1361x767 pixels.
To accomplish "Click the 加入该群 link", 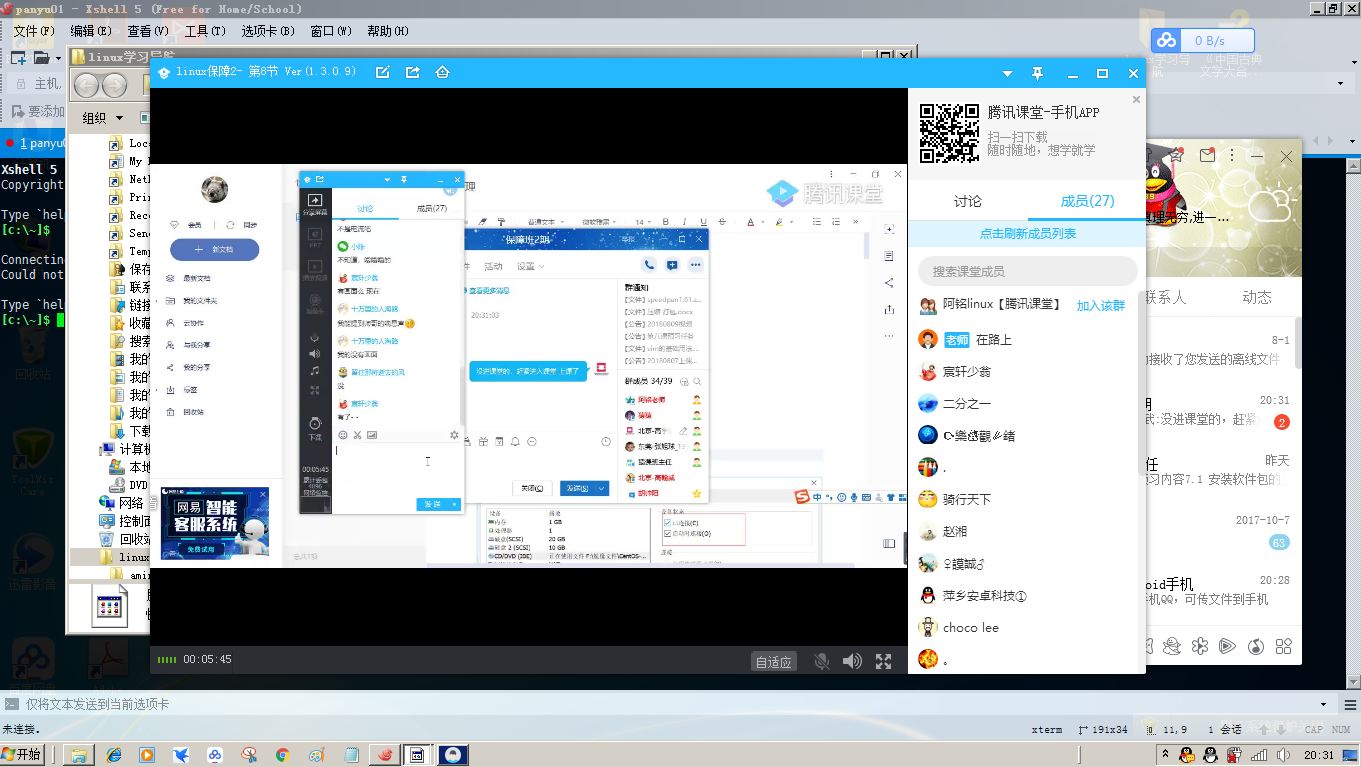I will coord(1100,306).
